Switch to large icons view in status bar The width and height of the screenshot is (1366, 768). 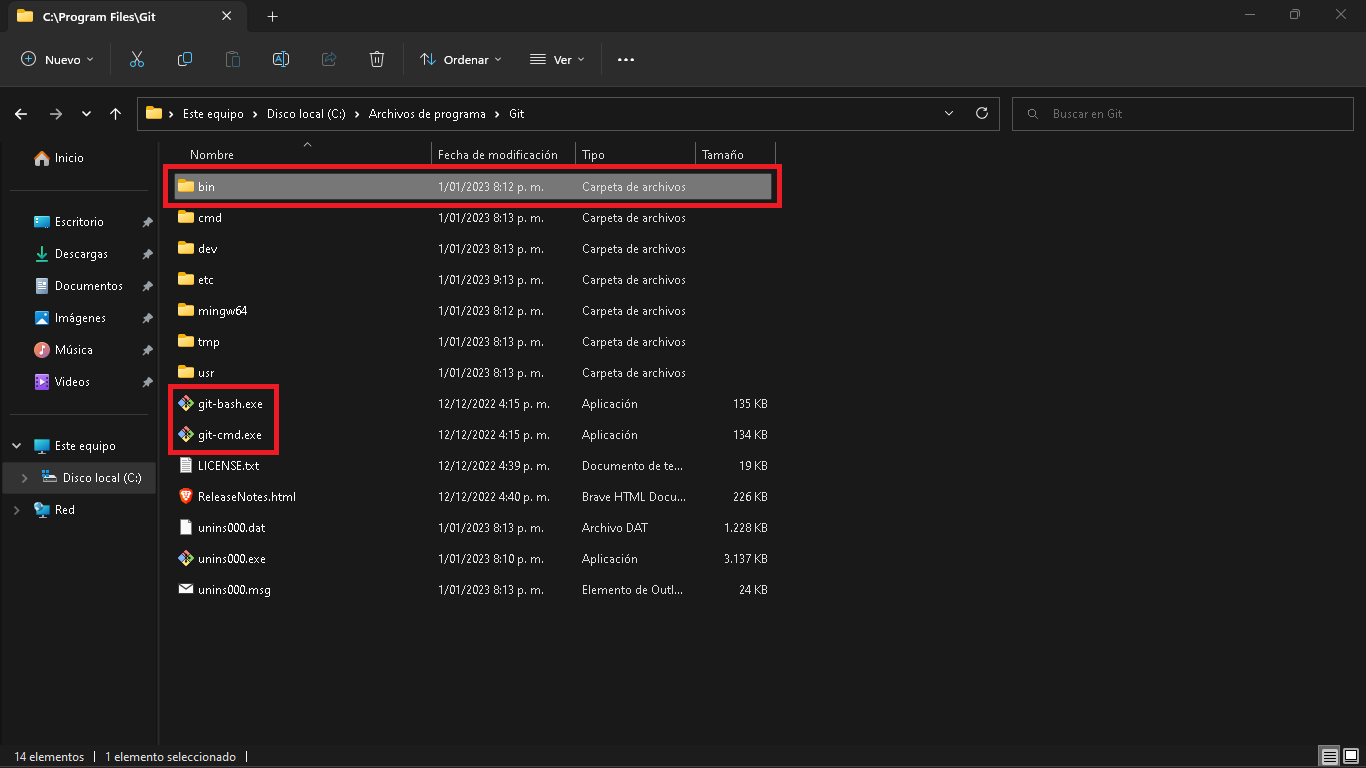(1350, 757)
